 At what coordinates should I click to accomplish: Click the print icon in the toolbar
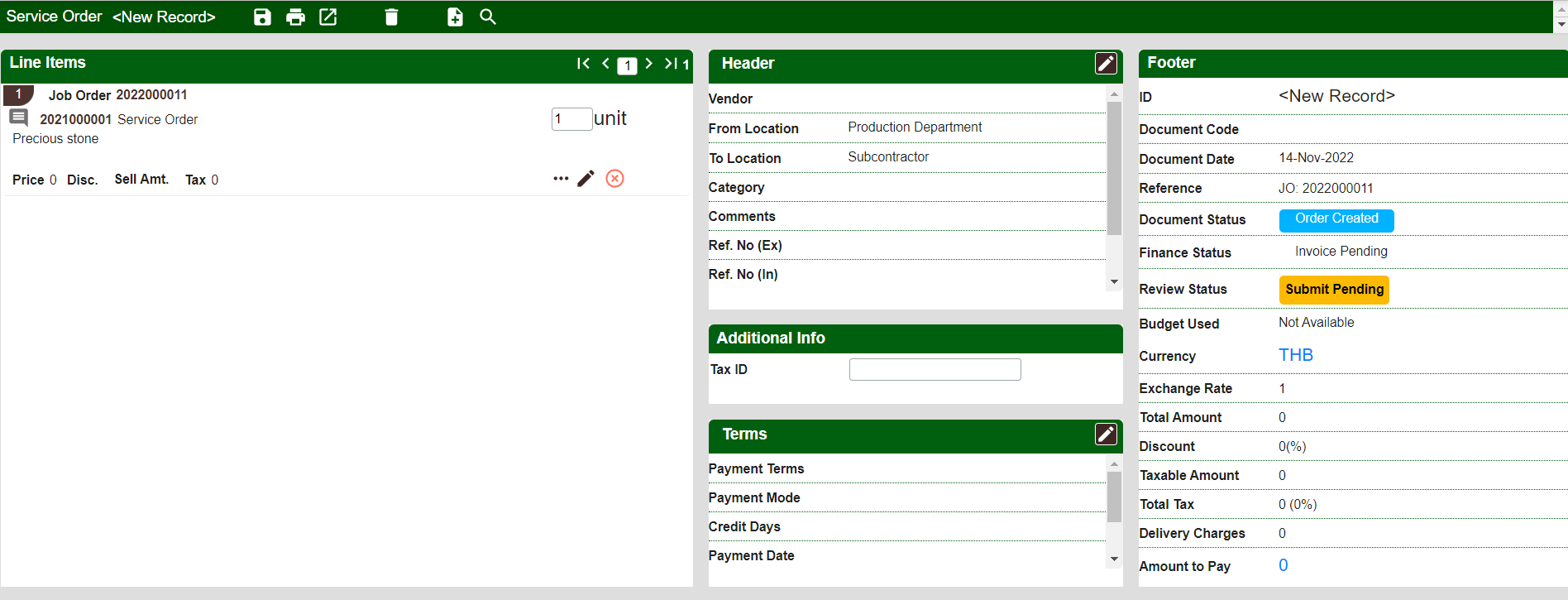pos(295,17)
